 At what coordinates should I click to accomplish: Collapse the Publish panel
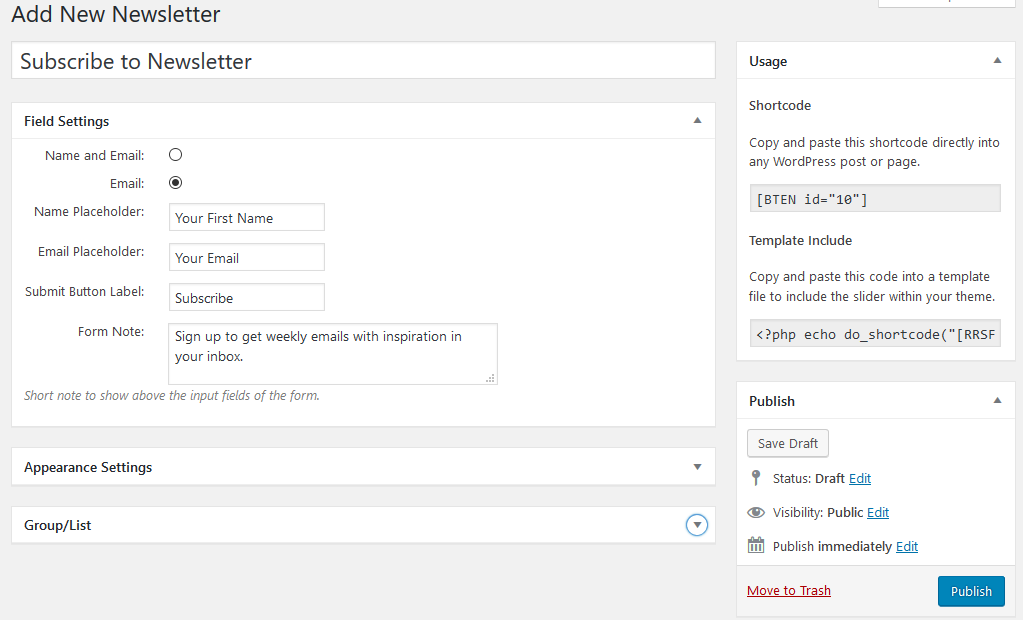(x=997, y=400)
